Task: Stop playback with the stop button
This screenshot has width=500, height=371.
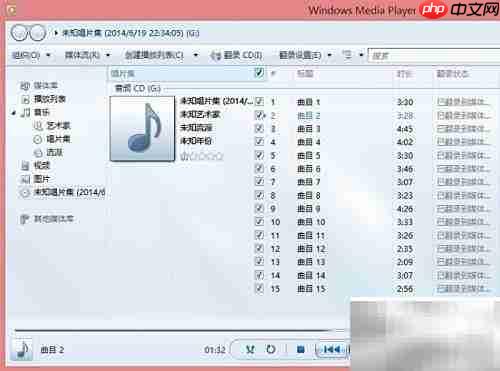Action: tap(301, 349)
